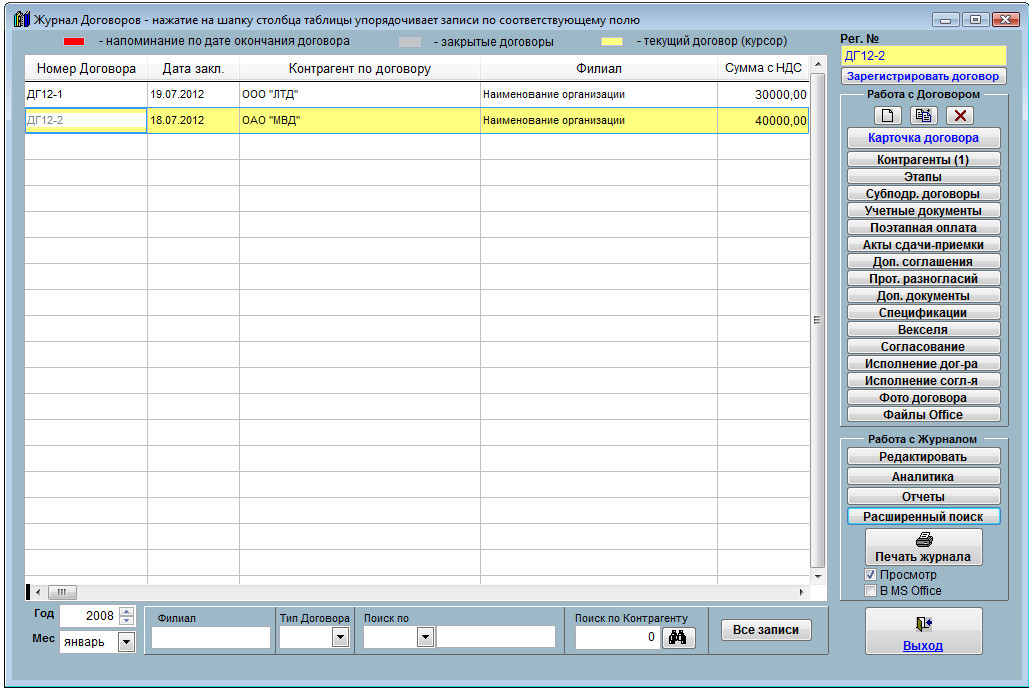Toggle the Просмотр checkbox
The image size is (1029, 689).
coord(871,575)
